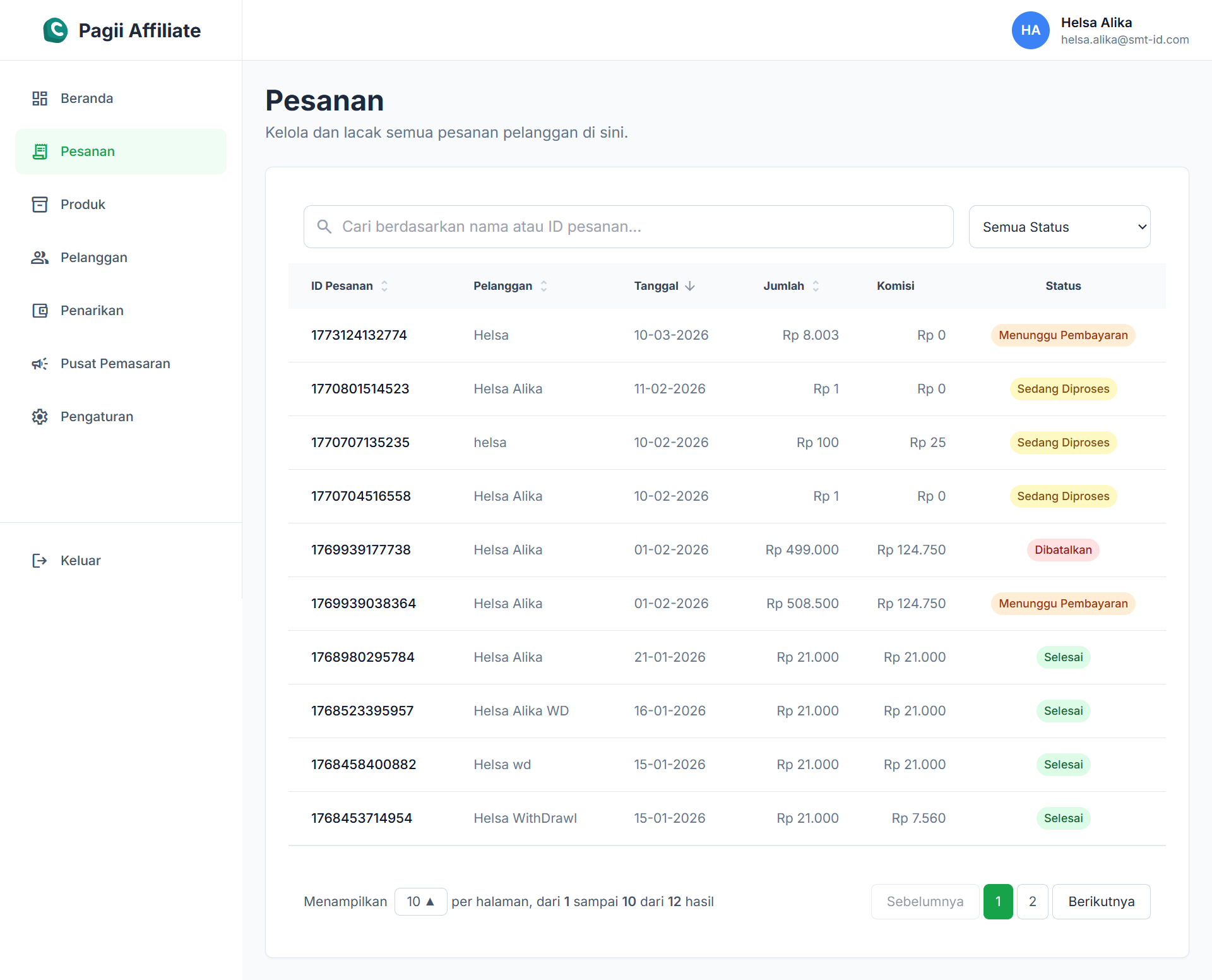The image size is (1212, 980).
Task: Click the Penarikan wallet icon
Action: 40,311
